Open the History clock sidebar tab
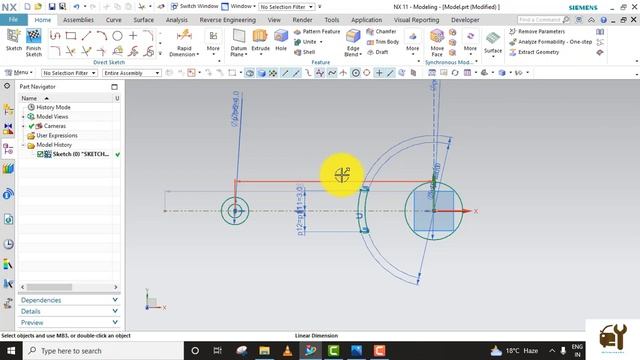 (x=8, y=244)
